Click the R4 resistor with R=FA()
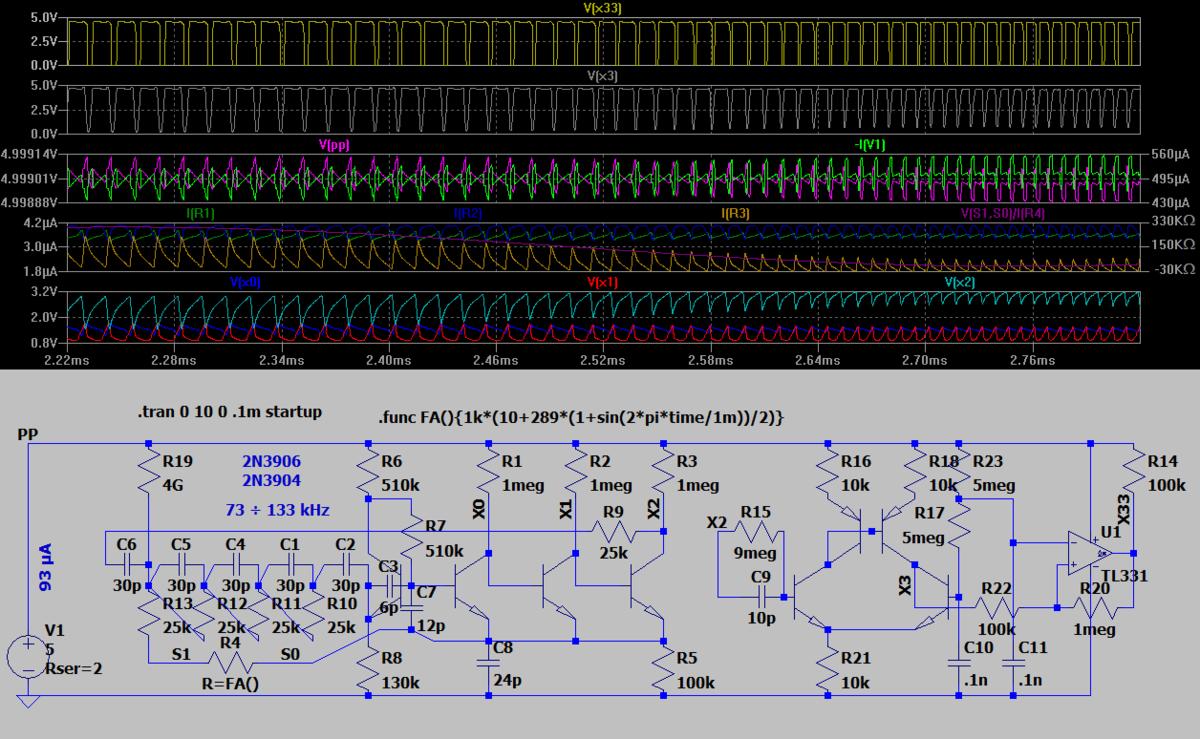The height and width of the screenshot is (739, 1200). pyautogui.click(x=230, y=662)
